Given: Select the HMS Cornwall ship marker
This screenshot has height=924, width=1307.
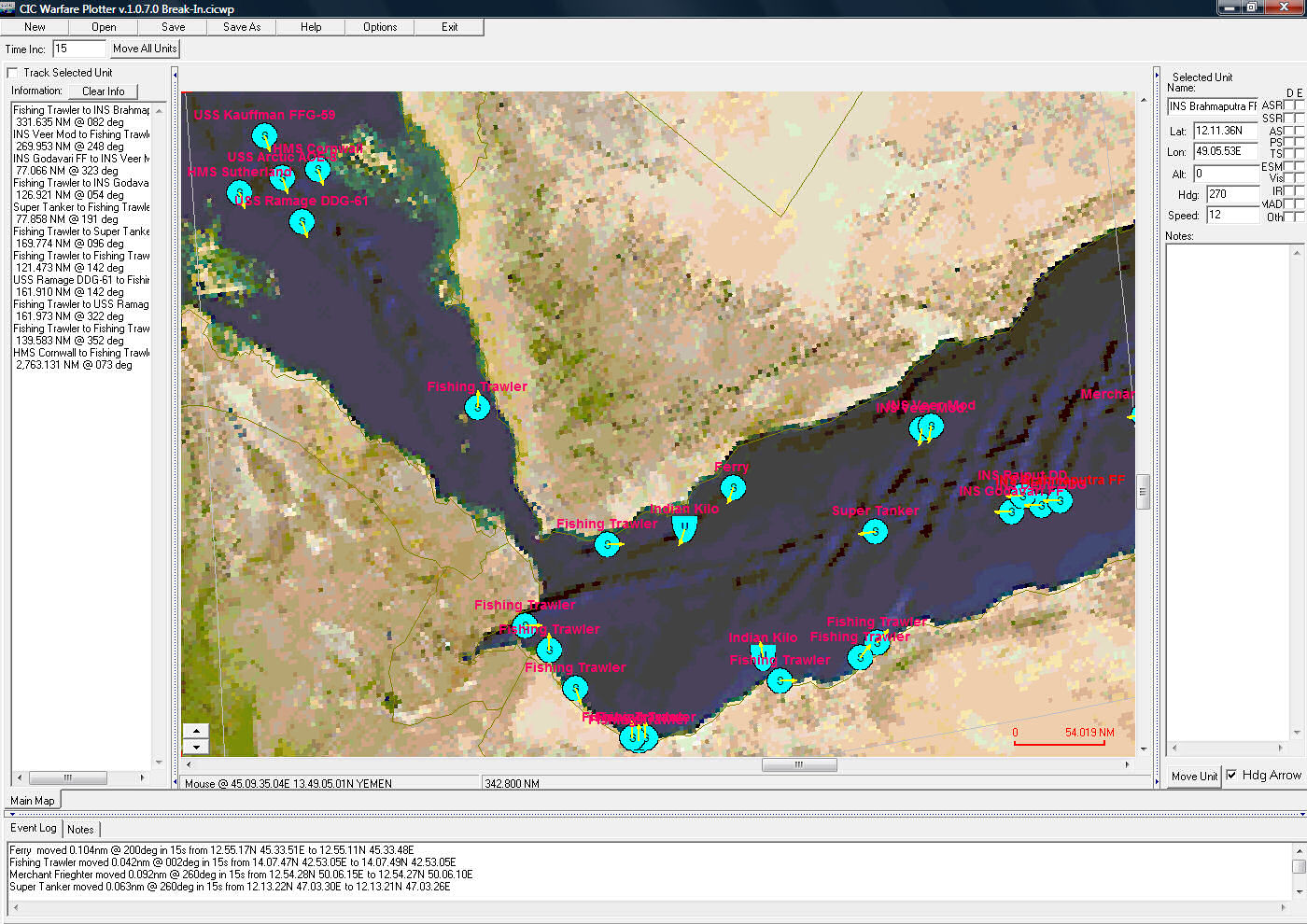Looking at the screenshot, I should 317,170.
